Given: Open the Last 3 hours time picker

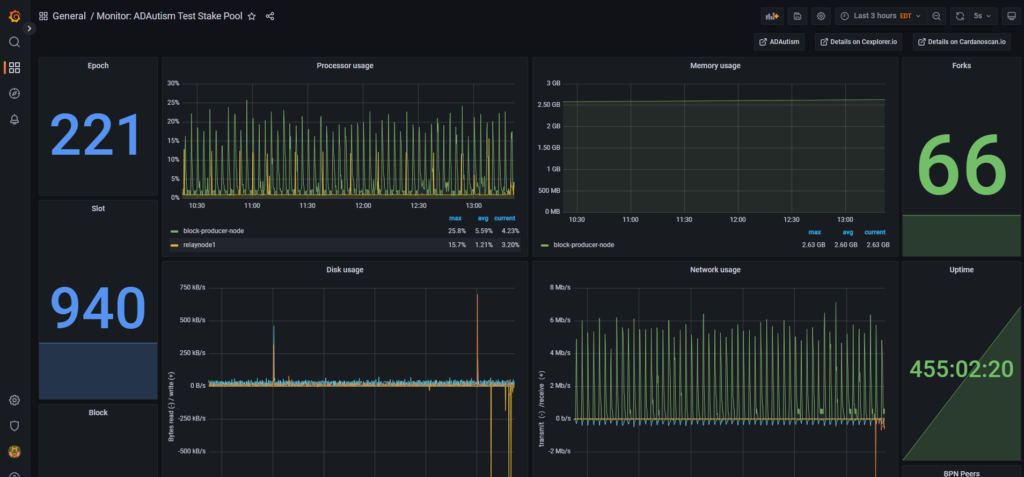Looking at the screenshot, I should (x=880, y=16).
